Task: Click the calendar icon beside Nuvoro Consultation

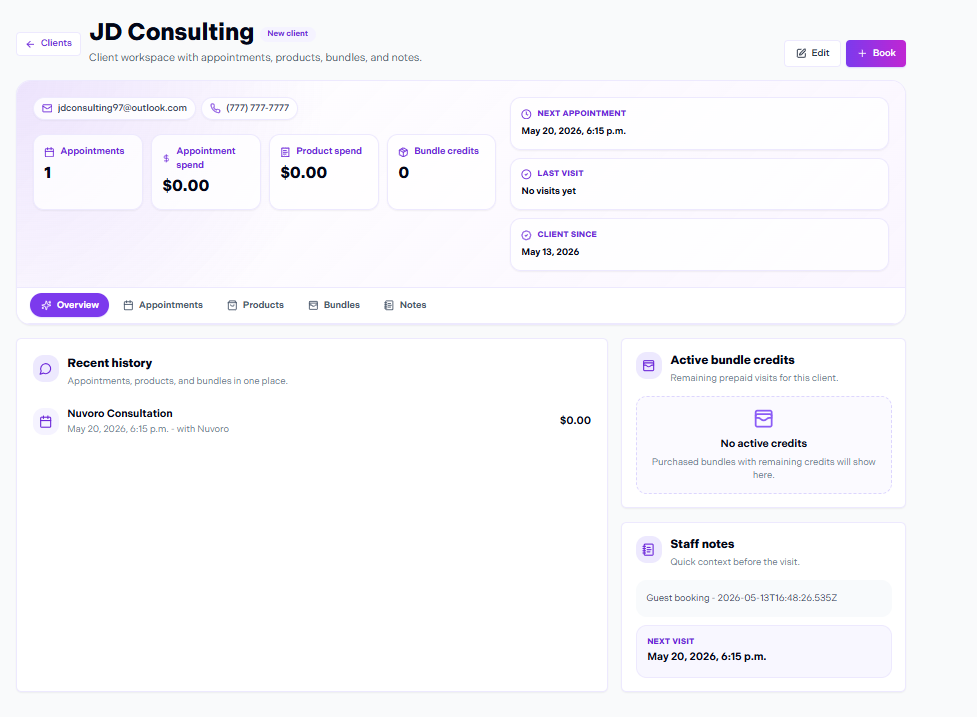Action: [45, 422]
